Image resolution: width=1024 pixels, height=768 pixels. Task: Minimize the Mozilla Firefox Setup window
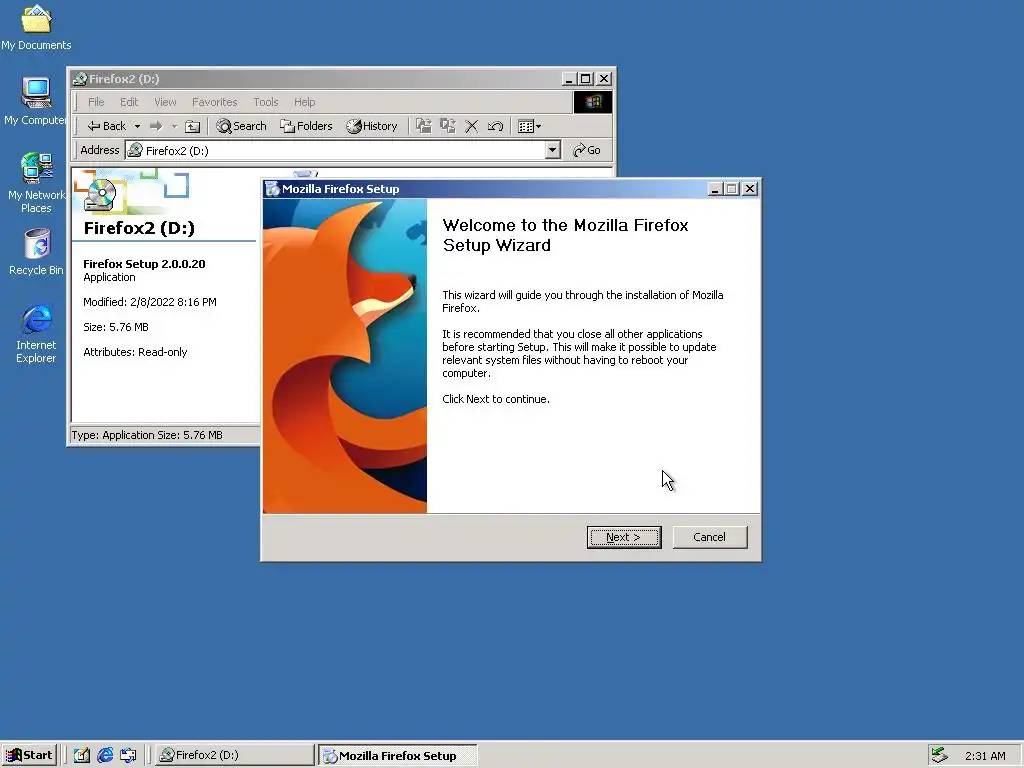coord(714,189)
